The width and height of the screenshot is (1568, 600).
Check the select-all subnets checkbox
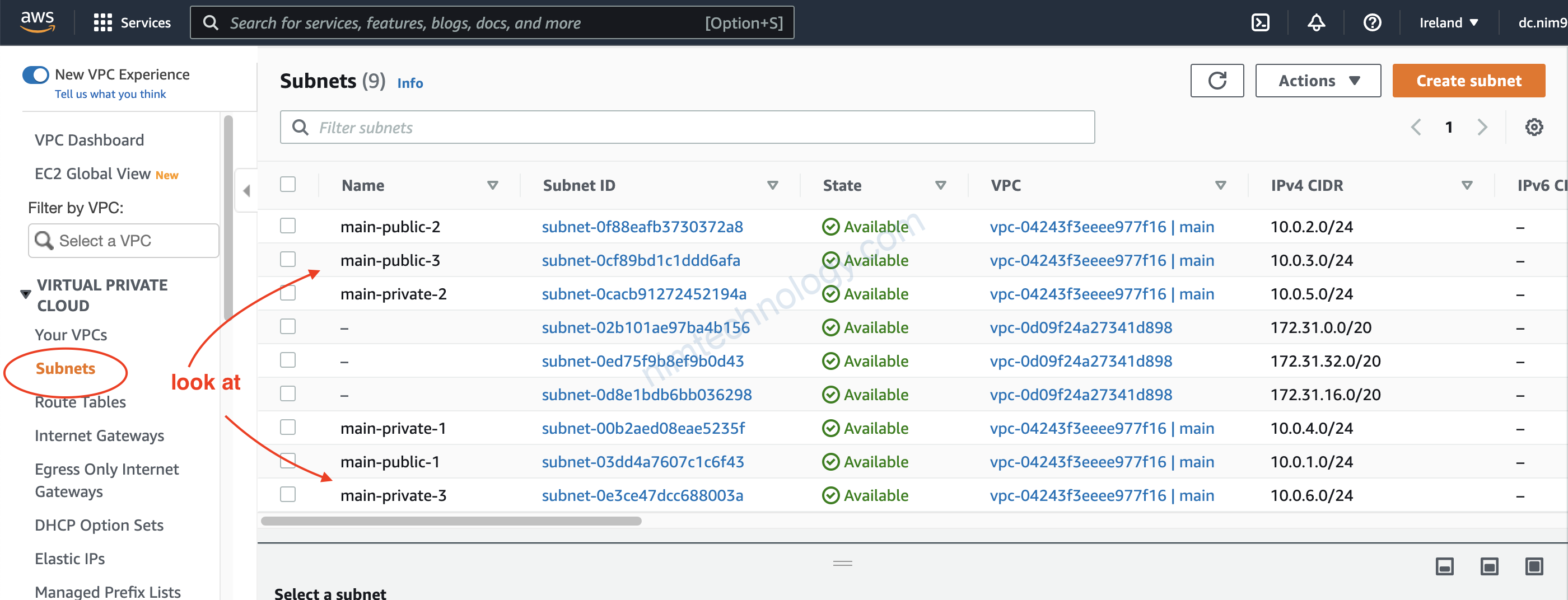click(x=288, y=184)
